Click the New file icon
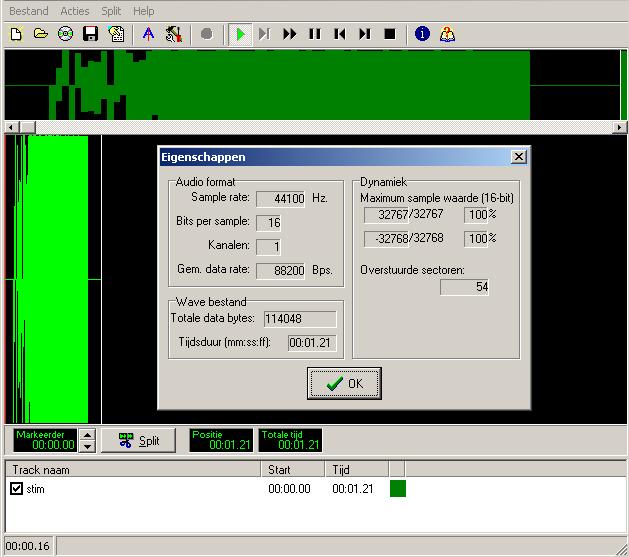 (16, 34)
